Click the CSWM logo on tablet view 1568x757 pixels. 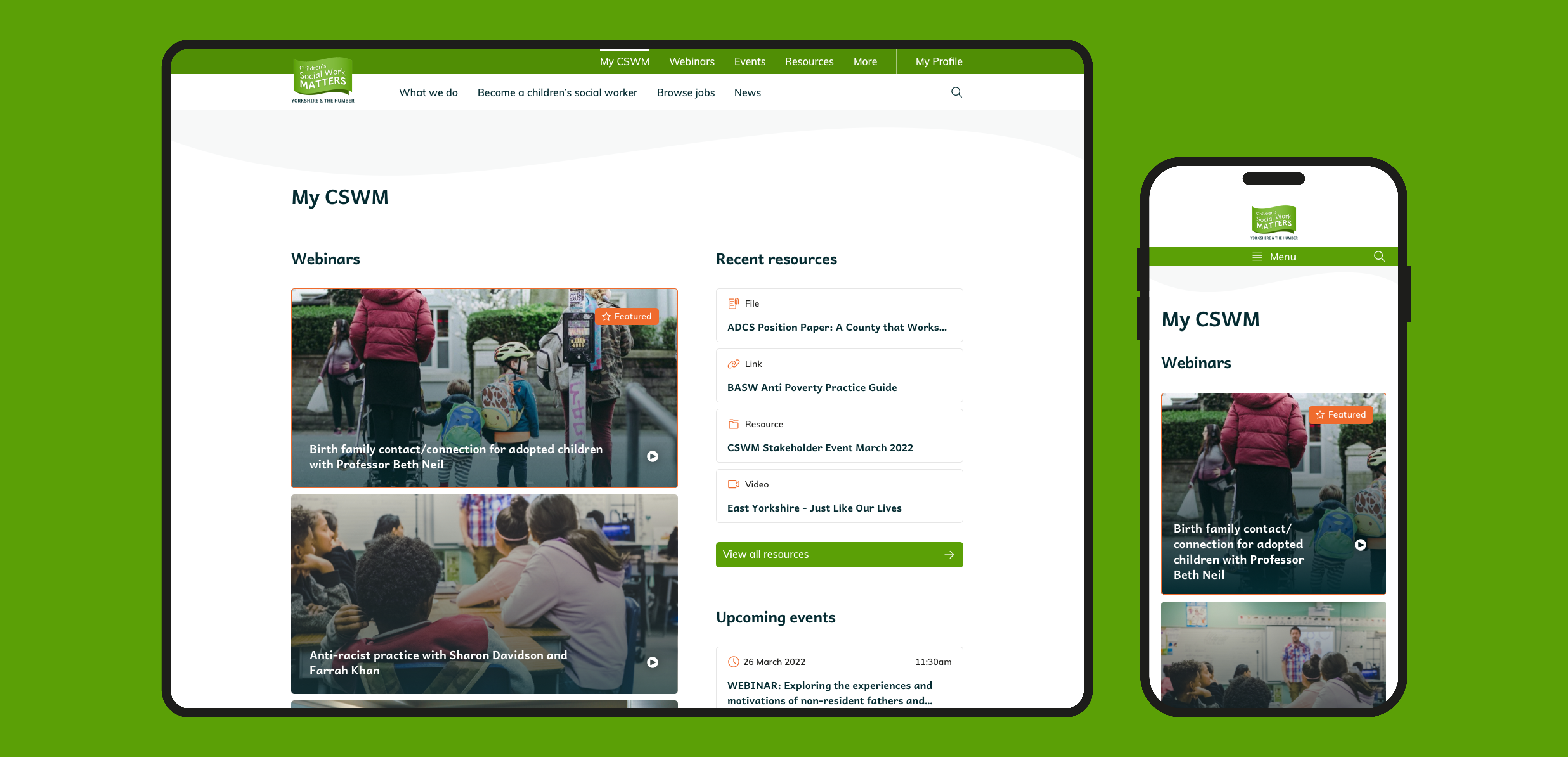point(323,80)
